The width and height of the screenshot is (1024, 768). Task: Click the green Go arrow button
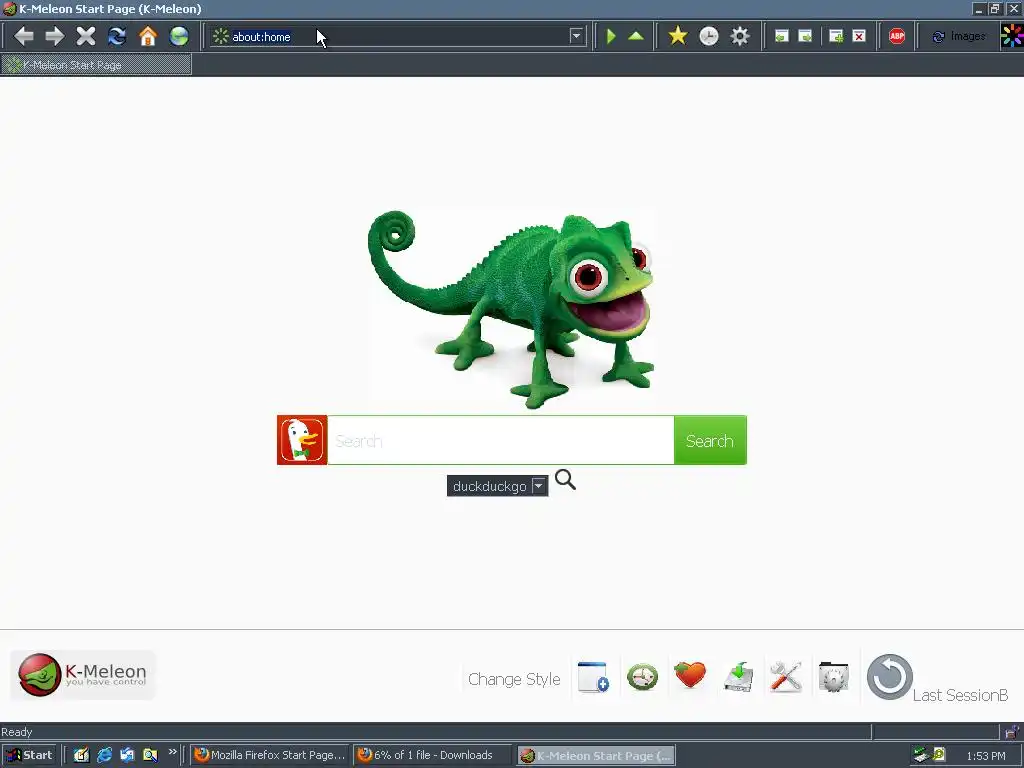pos(611,36)
